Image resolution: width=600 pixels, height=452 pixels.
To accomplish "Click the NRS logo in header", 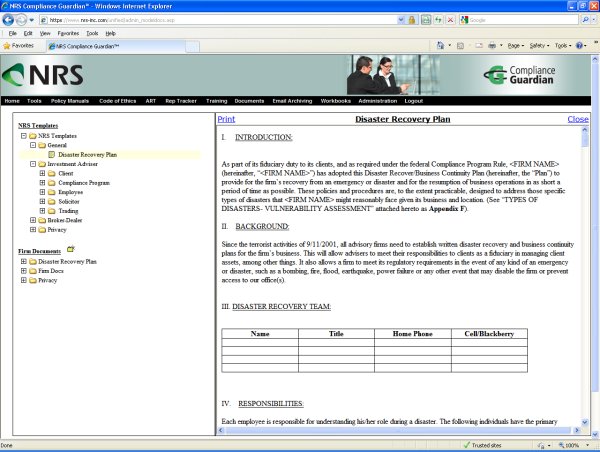I will click(x=42, y=75).
